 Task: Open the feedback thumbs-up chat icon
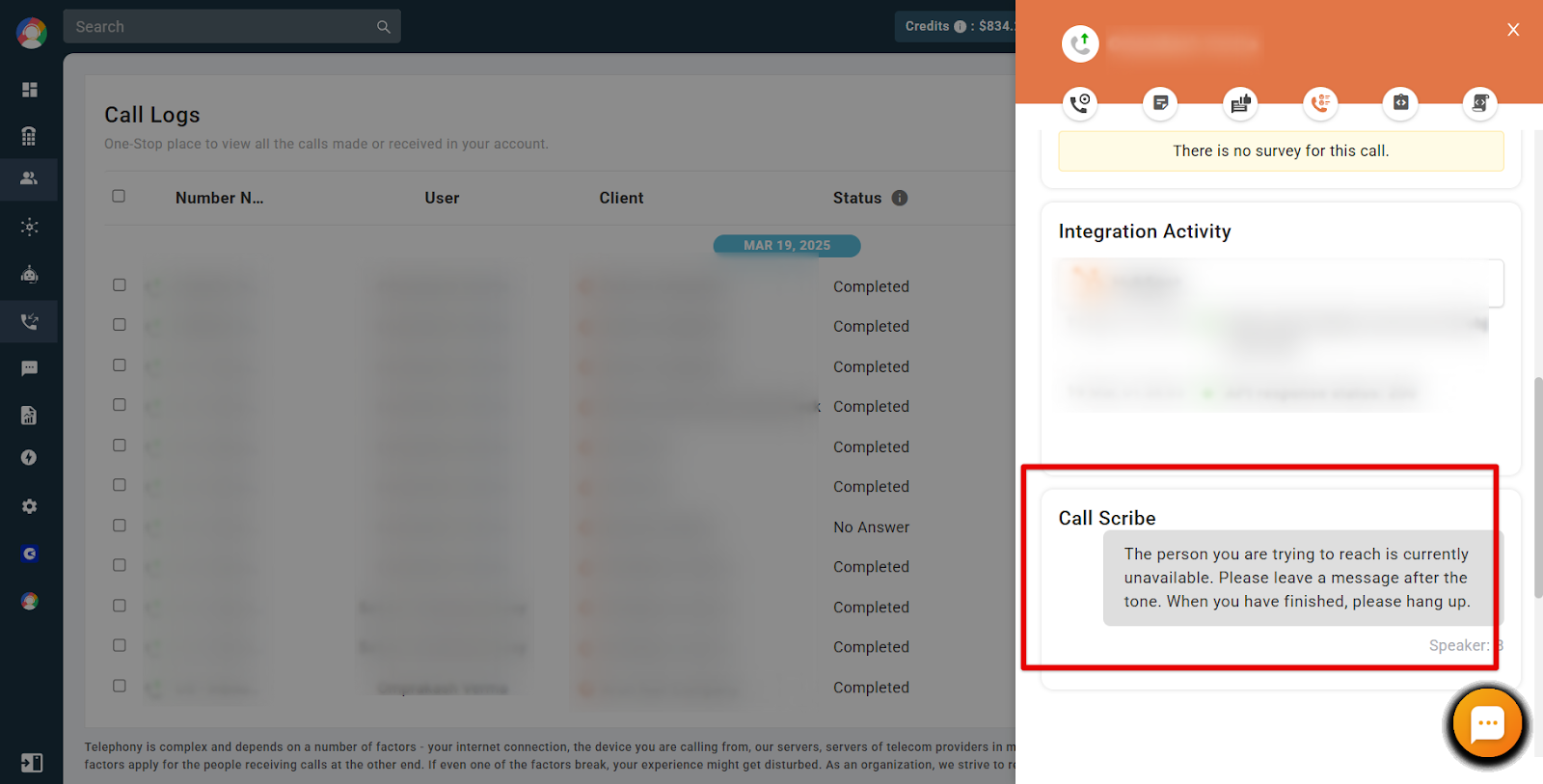pos(1240,102)
